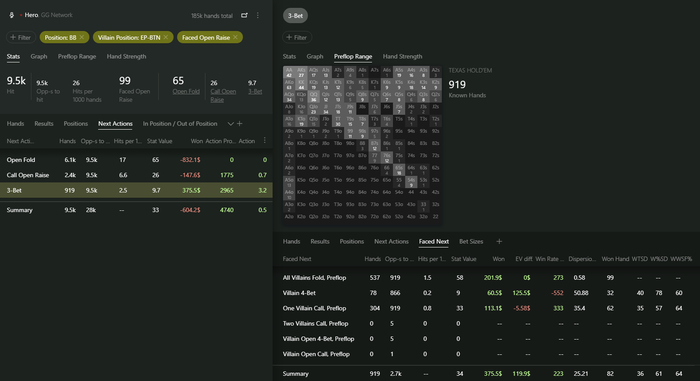Add a filter in the 3-Bet panel
This screenshot has height=381, width=700.
pos(297,38)
